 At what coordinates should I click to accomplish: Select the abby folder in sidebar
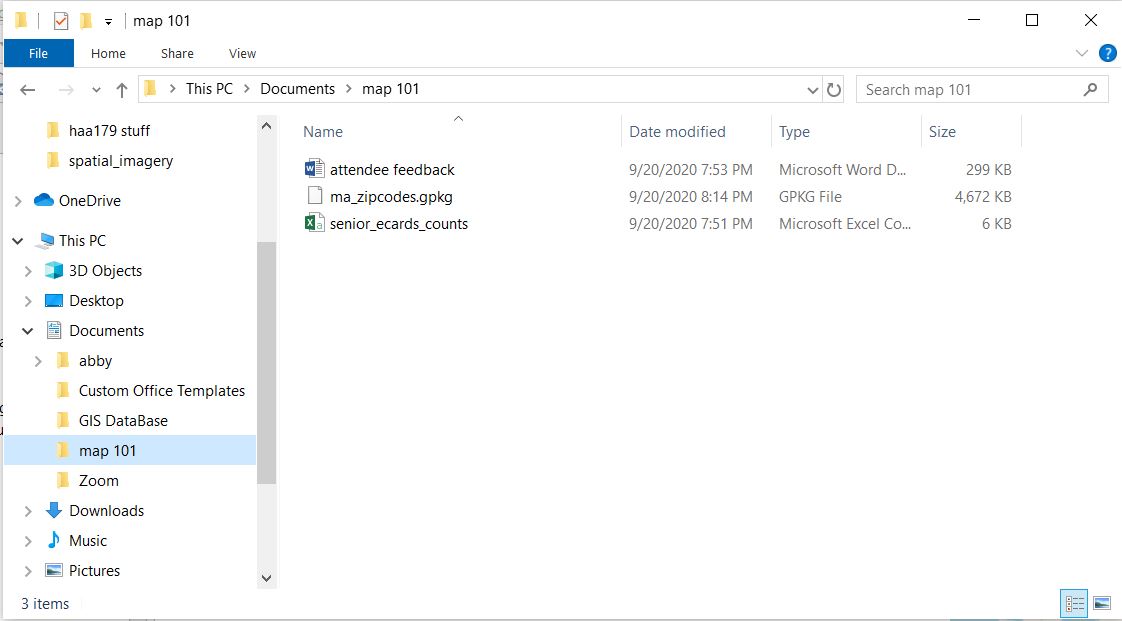click(x=95, y=361)
